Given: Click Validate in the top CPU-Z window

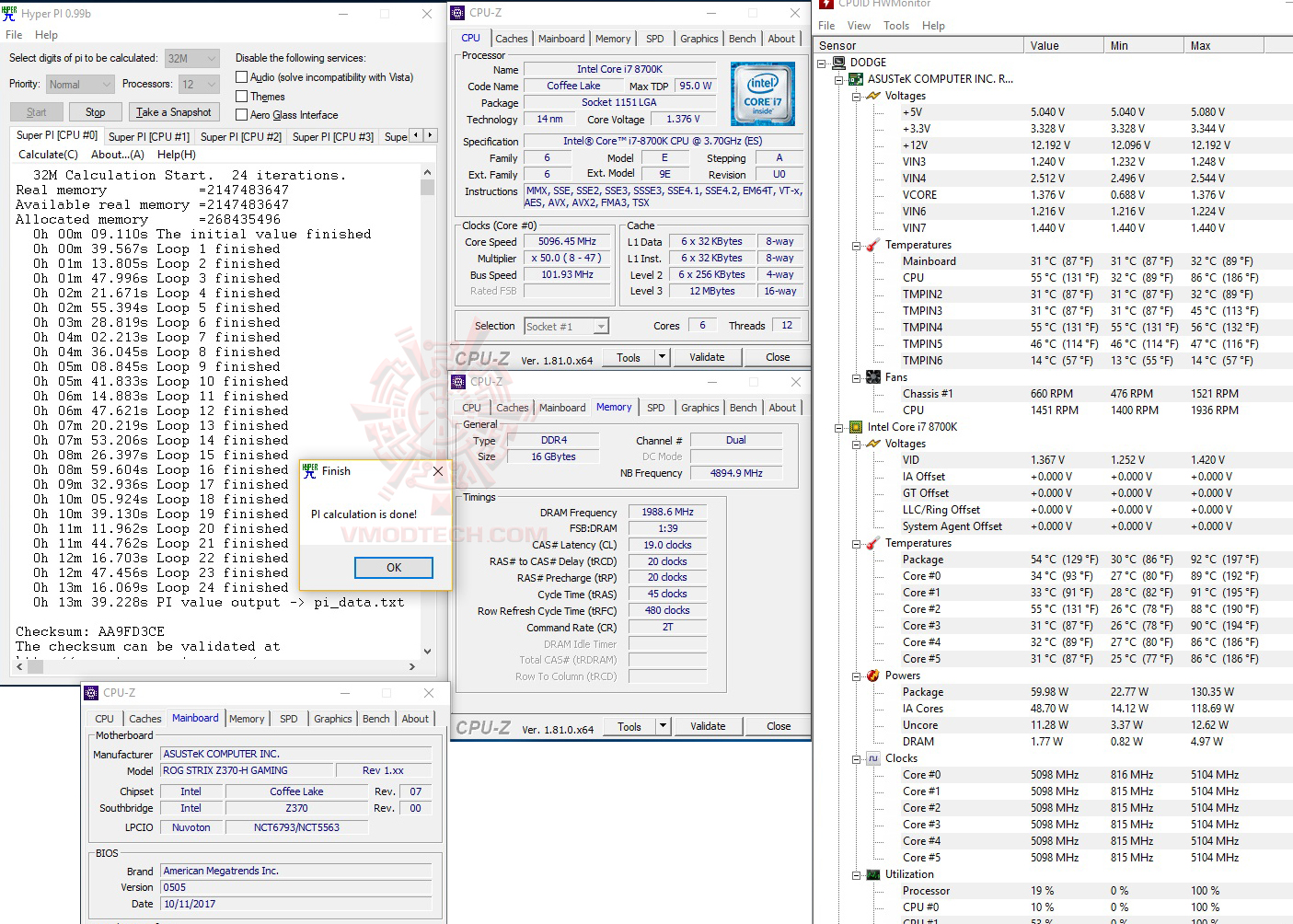Looking at the screenshot, I should coord(707,357).
